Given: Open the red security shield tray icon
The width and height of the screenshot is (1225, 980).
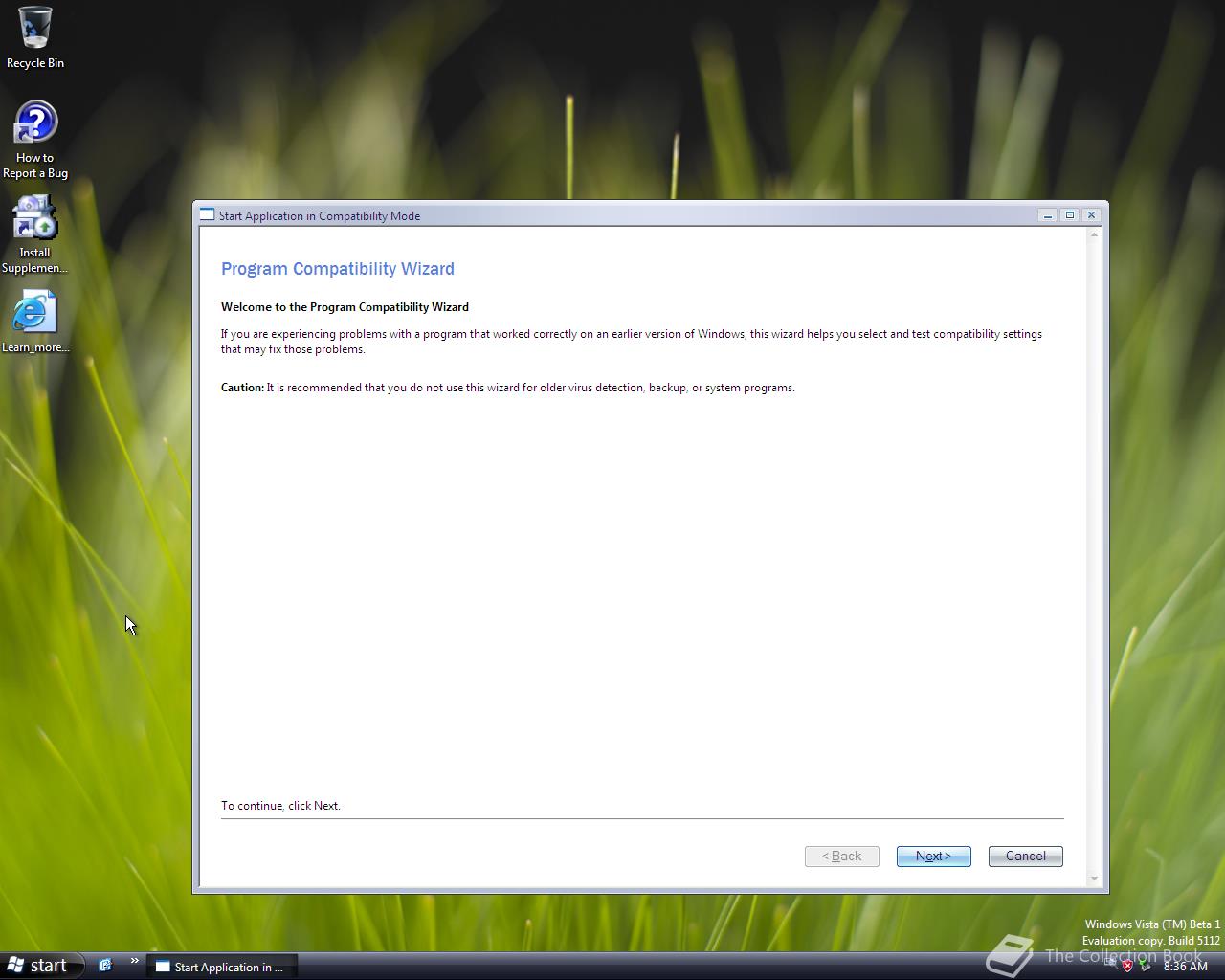Looking at the screenshot, I should (1127, 966).
